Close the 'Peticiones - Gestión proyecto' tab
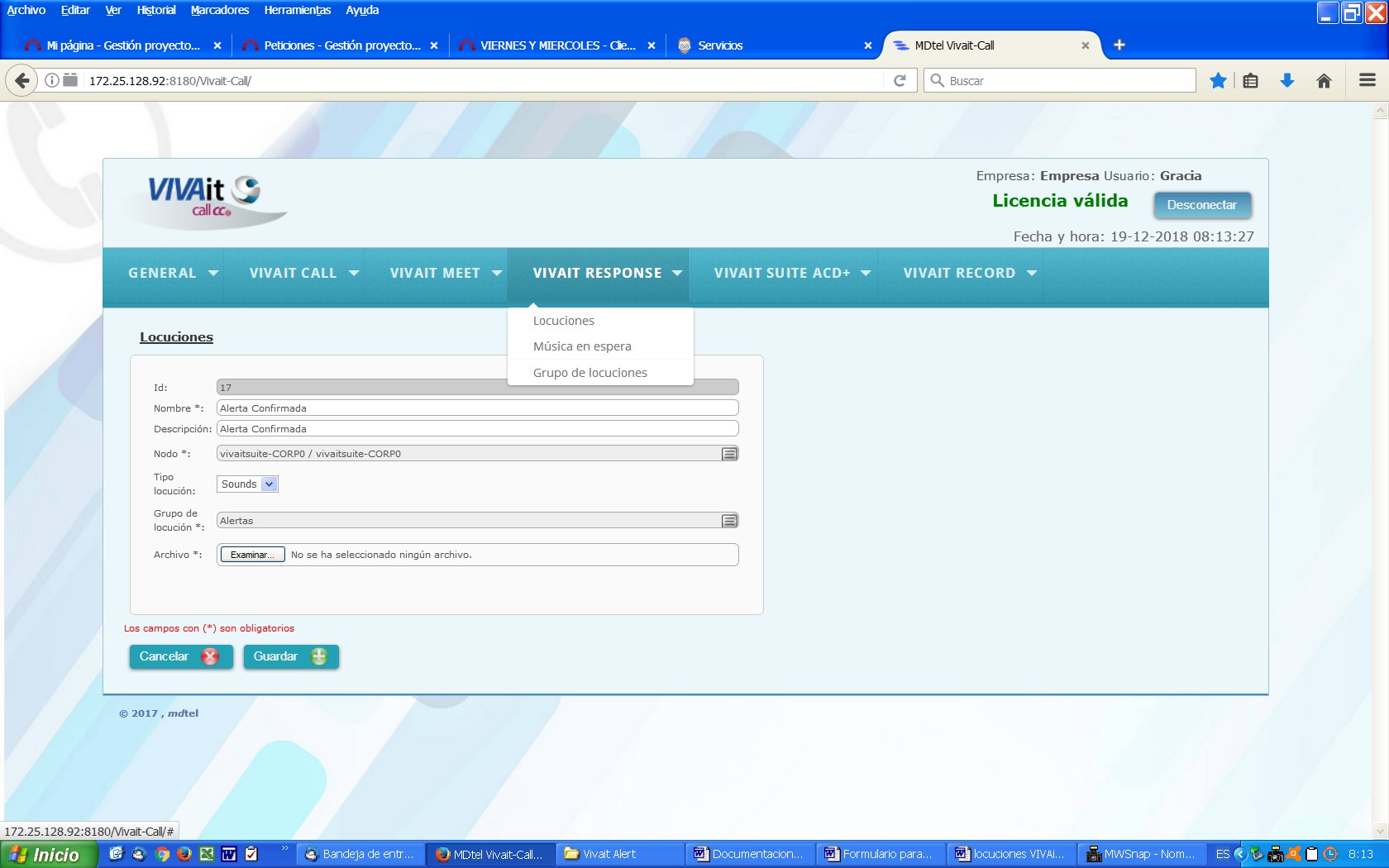Screen dimensions: 1389x868 coord(434,45)
